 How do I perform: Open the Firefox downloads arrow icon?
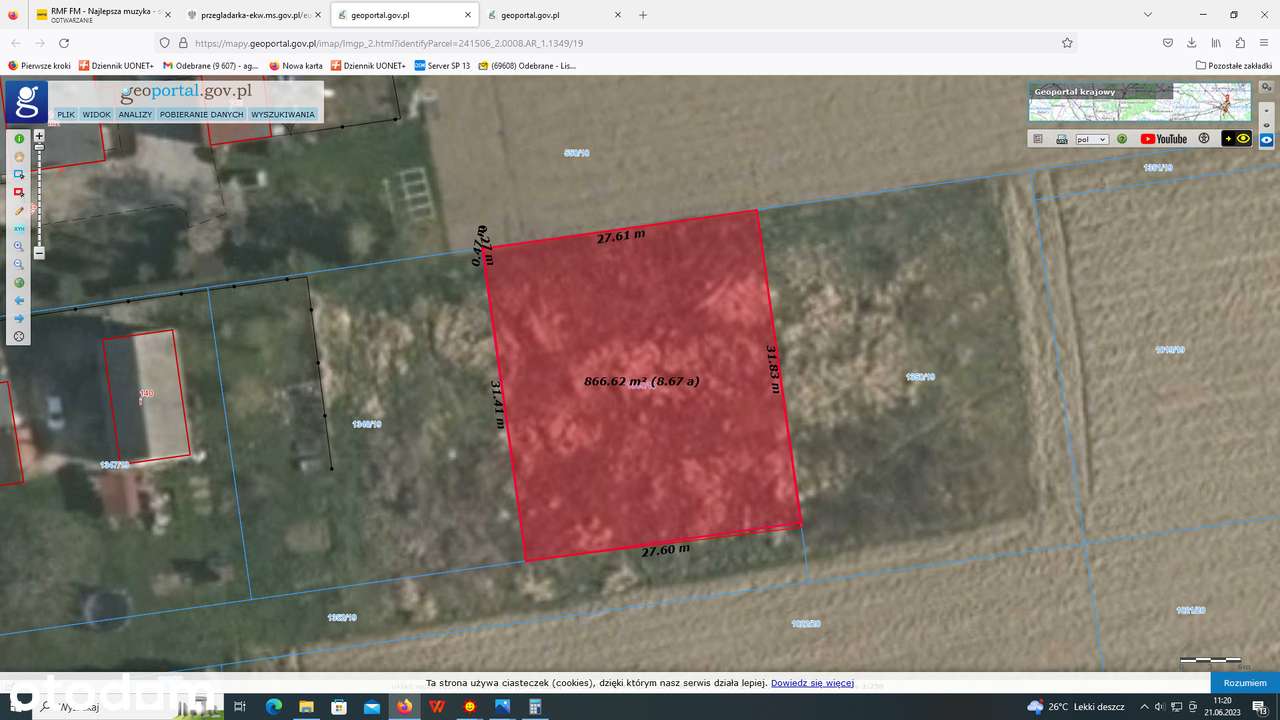pos(1191,43)
